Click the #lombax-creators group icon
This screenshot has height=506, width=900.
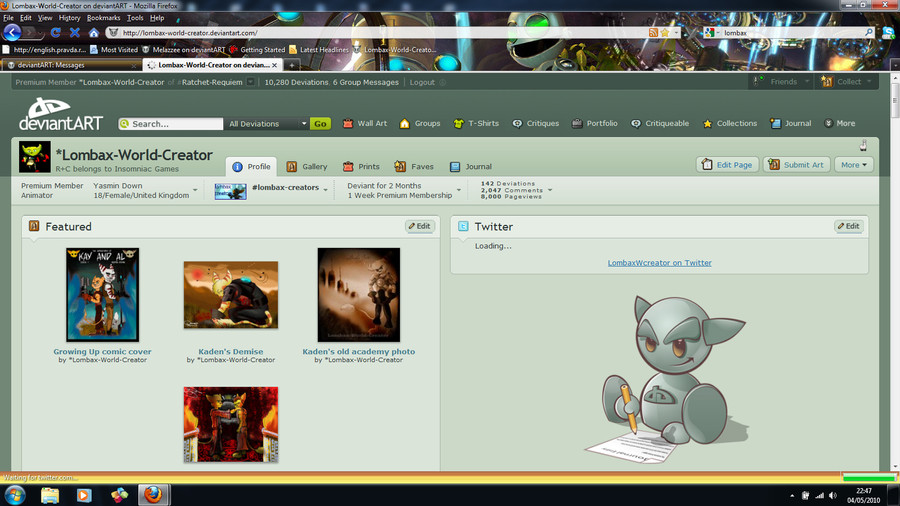click(230, 191)
